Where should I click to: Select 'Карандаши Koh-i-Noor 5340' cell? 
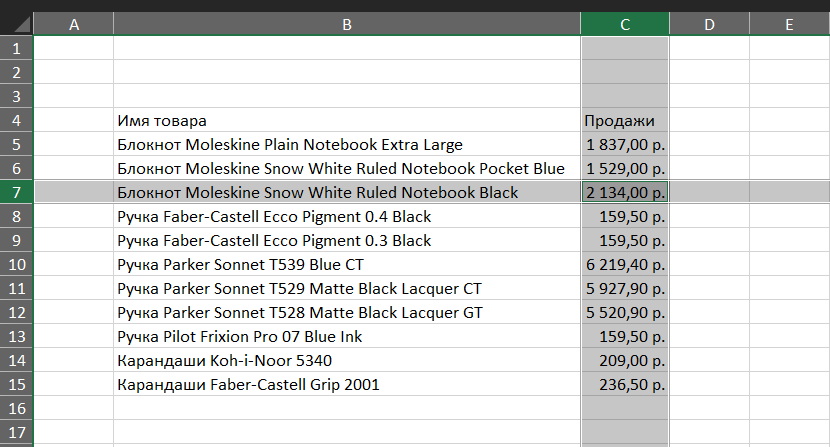(x=347, y=360)
